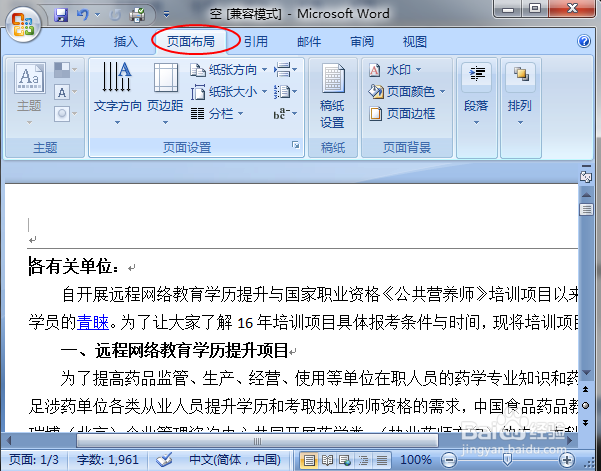This screenshot has height=471, width=601.
Task: Switch to the 插入 tab
Action: (x=126, y=41)
